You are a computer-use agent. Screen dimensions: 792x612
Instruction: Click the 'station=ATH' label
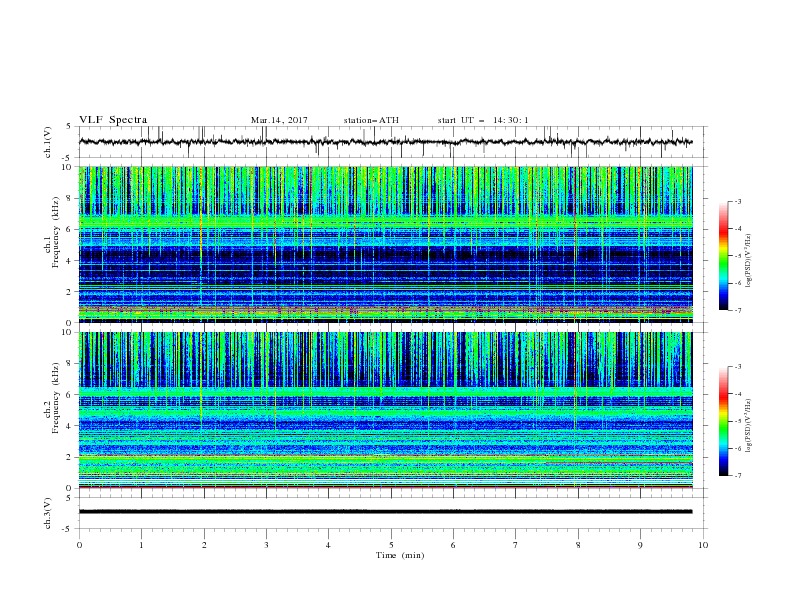click(x=371, y=120)
